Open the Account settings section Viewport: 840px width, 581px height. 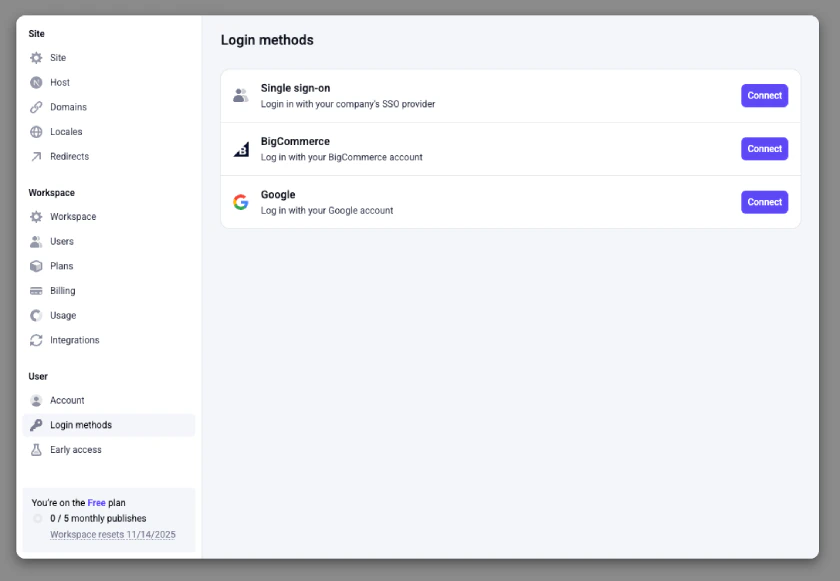click(67, 400)
